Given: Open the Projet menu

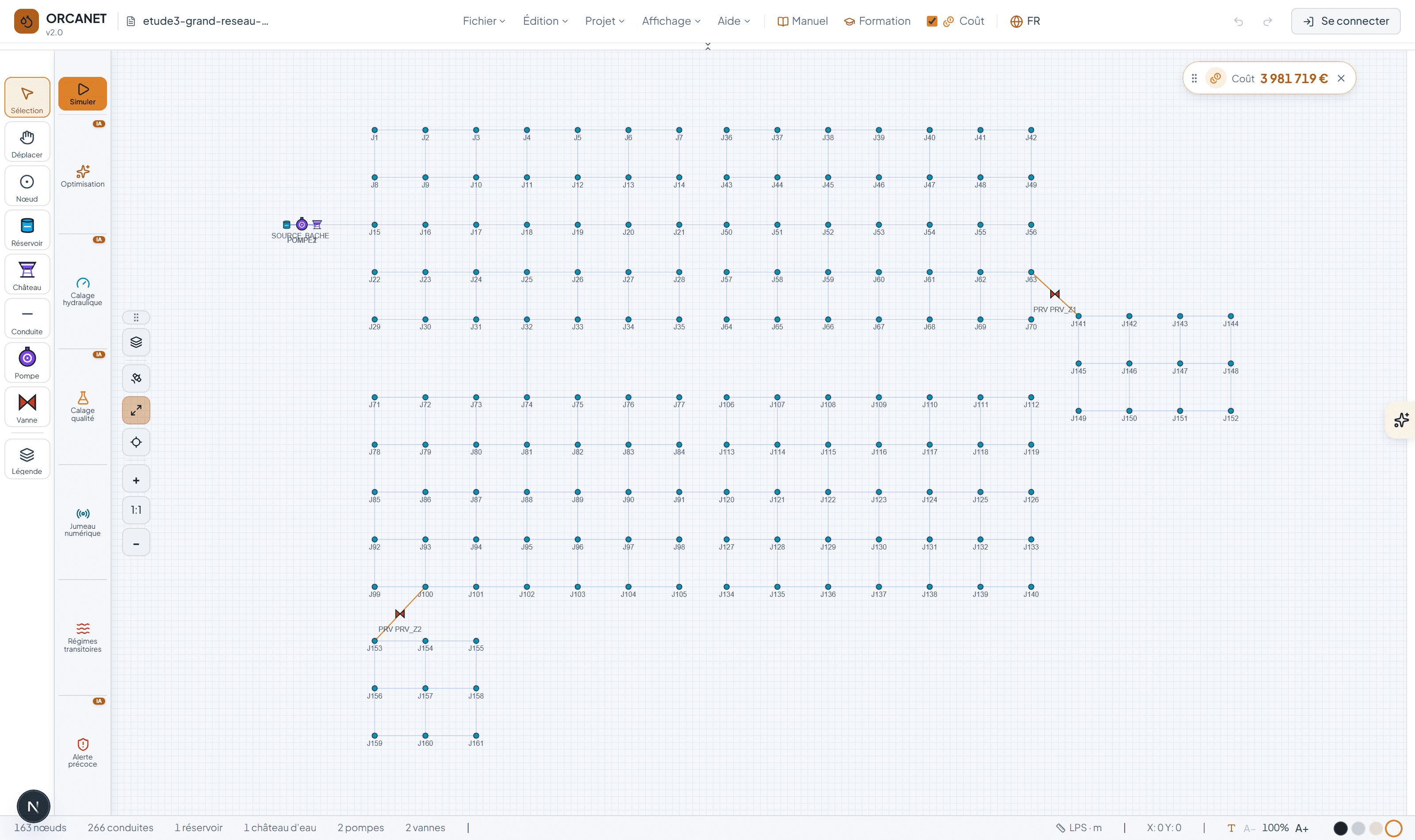Looking at the screenshot, I should pyautogui.click(x=604, y=21).
